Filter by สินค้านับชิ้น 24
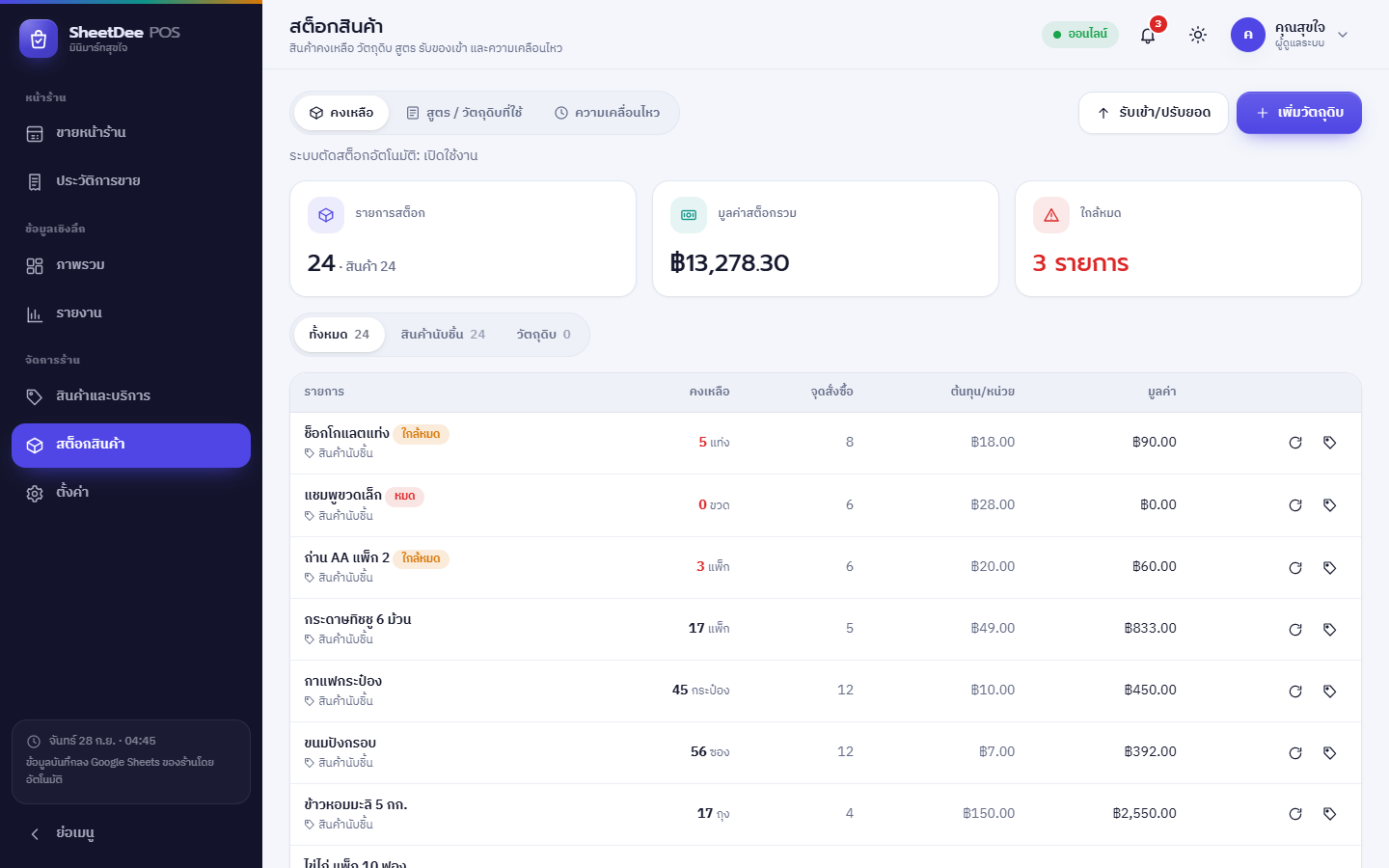 click(443, 335)
